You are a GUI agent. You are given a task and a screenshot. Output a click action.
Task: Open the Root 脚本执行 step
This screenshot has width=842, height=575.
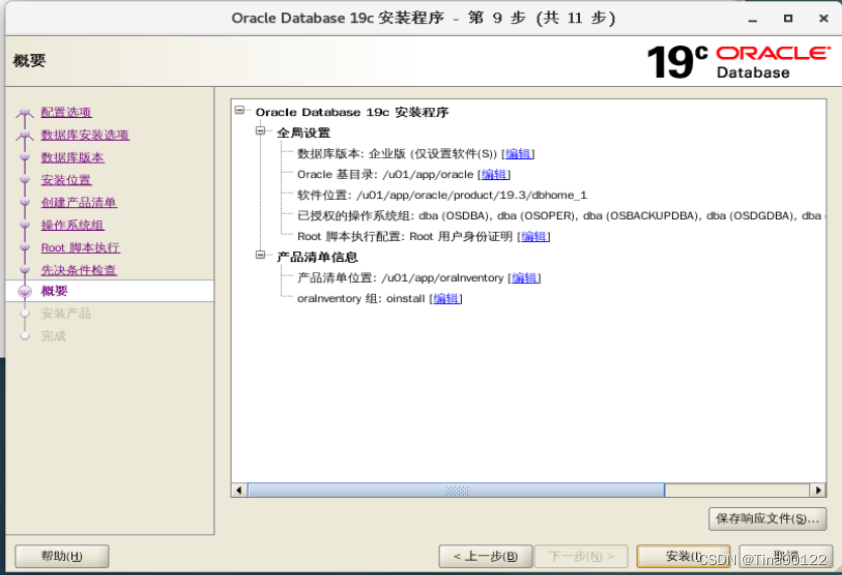[81, 248]
